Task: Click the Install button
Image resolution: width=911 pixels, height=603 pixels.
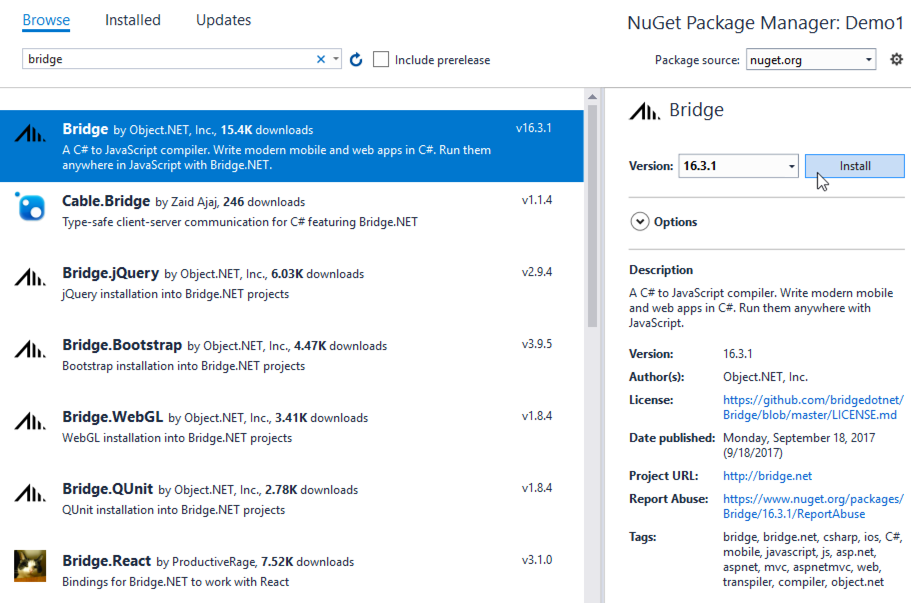Action: click(x=855, y=166)
